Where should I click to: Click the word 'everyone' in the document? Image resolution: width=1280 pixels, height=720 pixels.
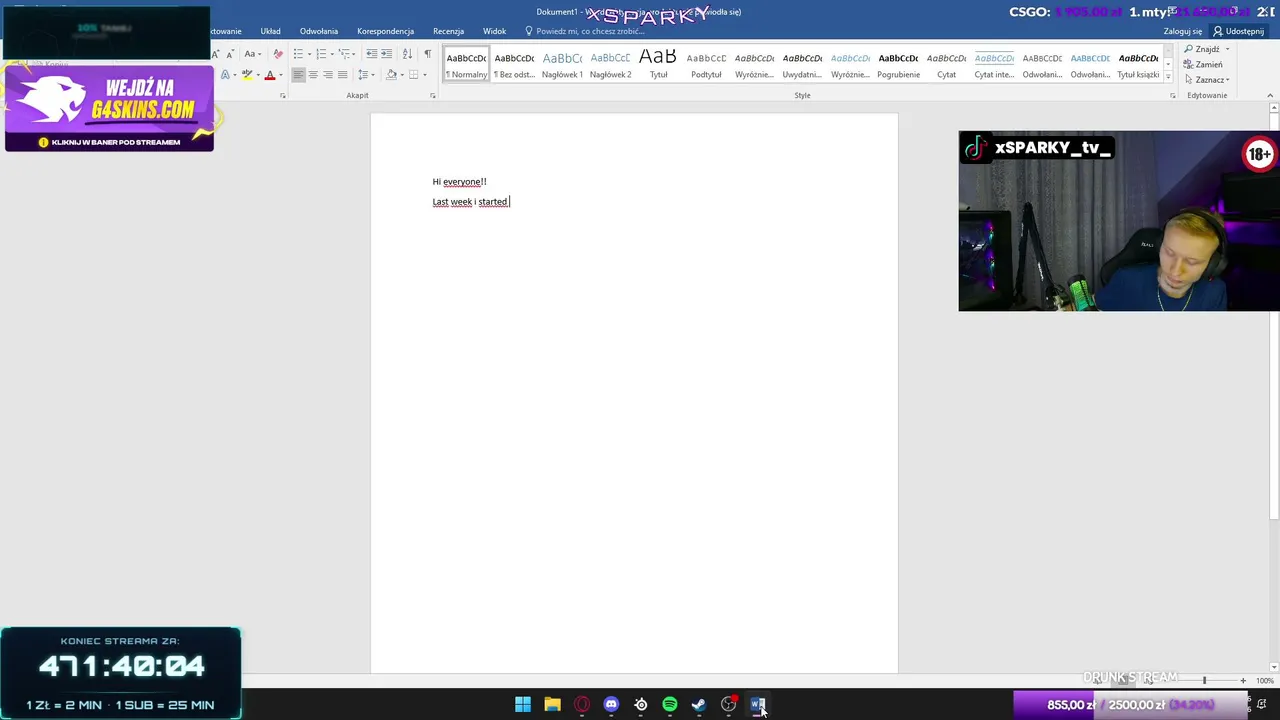(462, 182)
